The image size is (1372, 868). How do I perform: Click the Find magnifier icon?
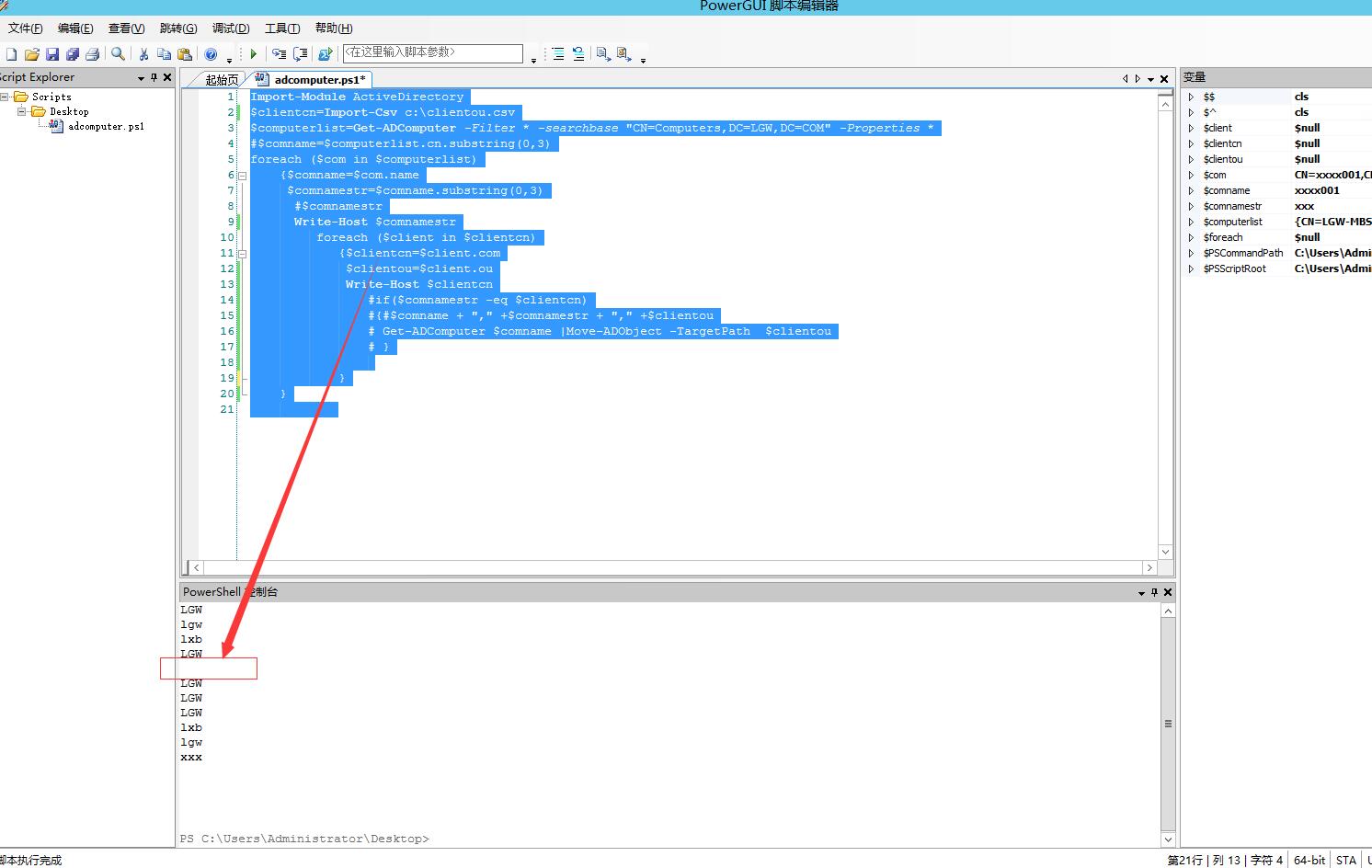(x=118, y=54)
